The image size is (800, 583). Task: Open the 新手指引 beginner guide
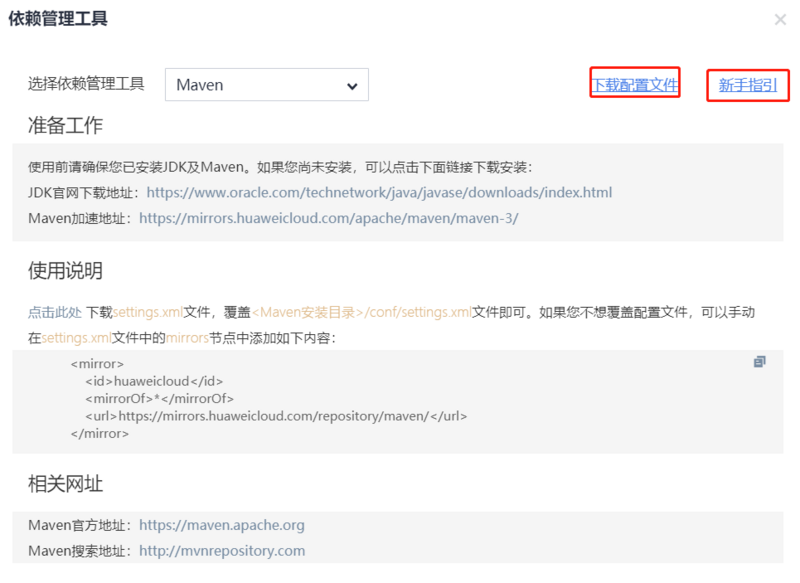(x=749, y=85)
